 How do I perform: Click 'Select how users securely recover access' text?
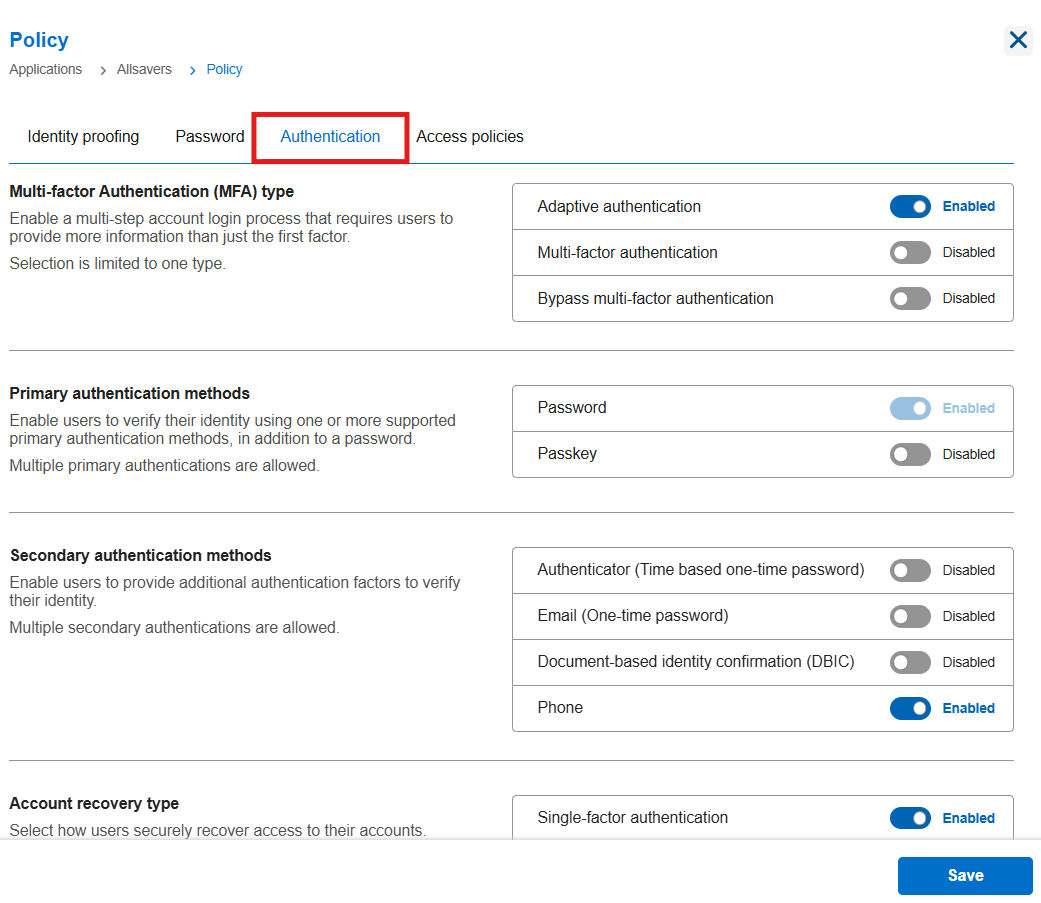click(218, 831)
